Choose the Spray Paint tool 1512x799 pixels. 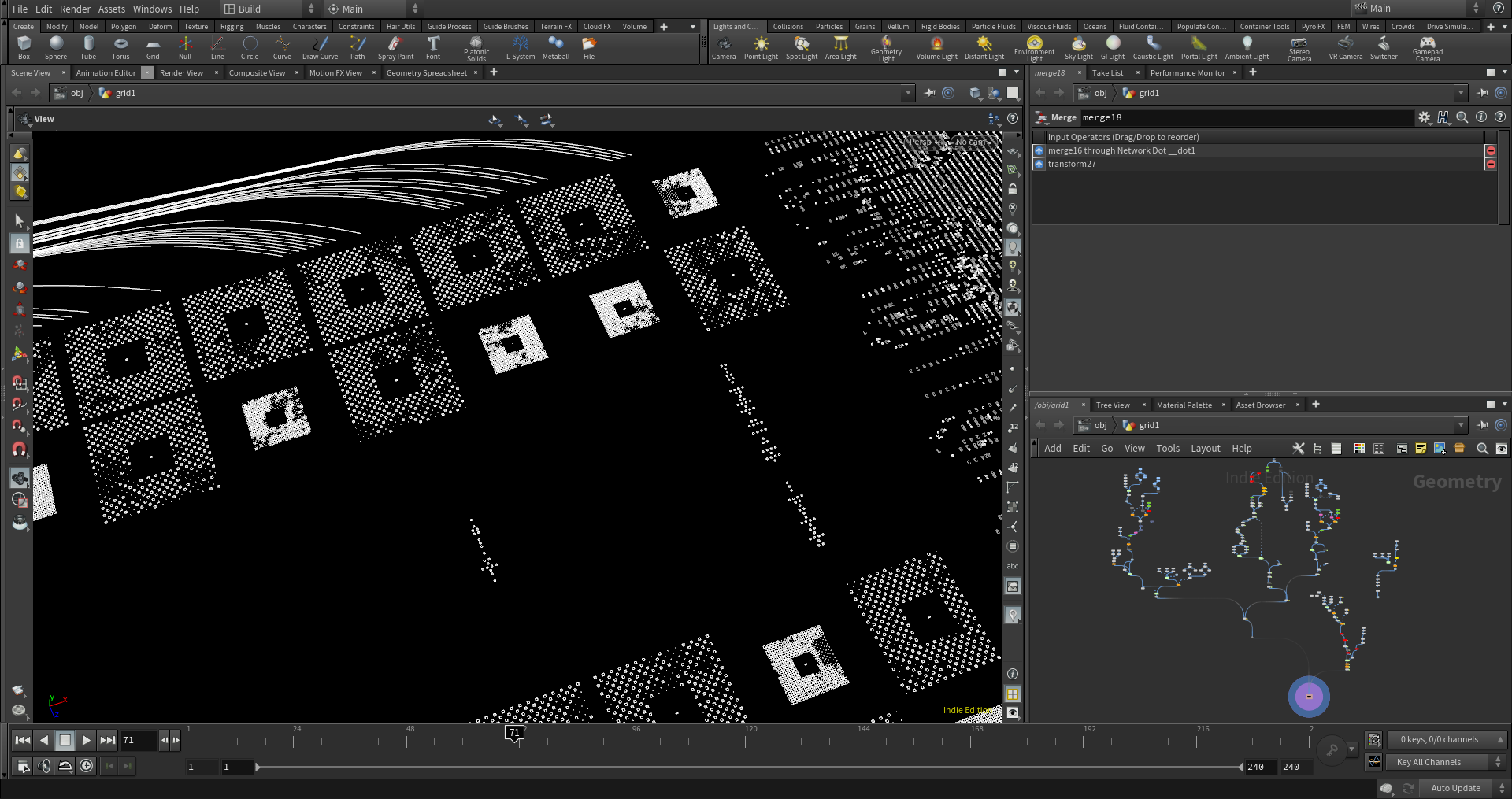click(x=395, y=47)
